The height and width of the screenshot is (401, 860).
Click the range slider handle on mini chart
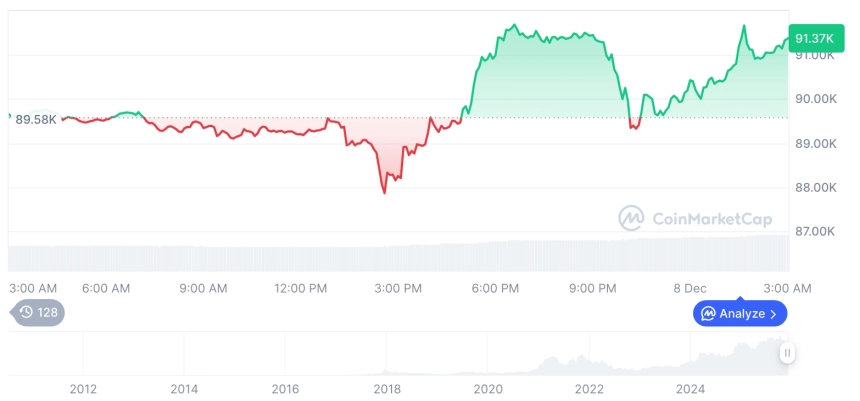coord(788,353)
